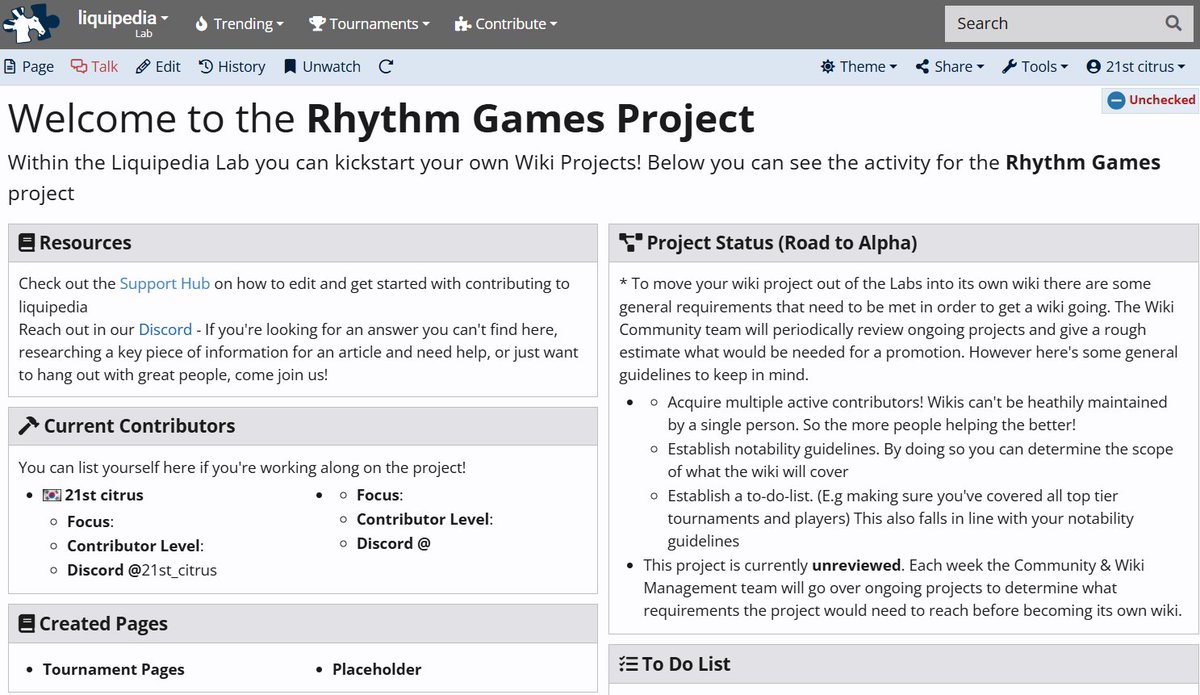Click the Talk speech bubbles icon
This screenshot has height=695, width=1200.
(x=78, y=66)
